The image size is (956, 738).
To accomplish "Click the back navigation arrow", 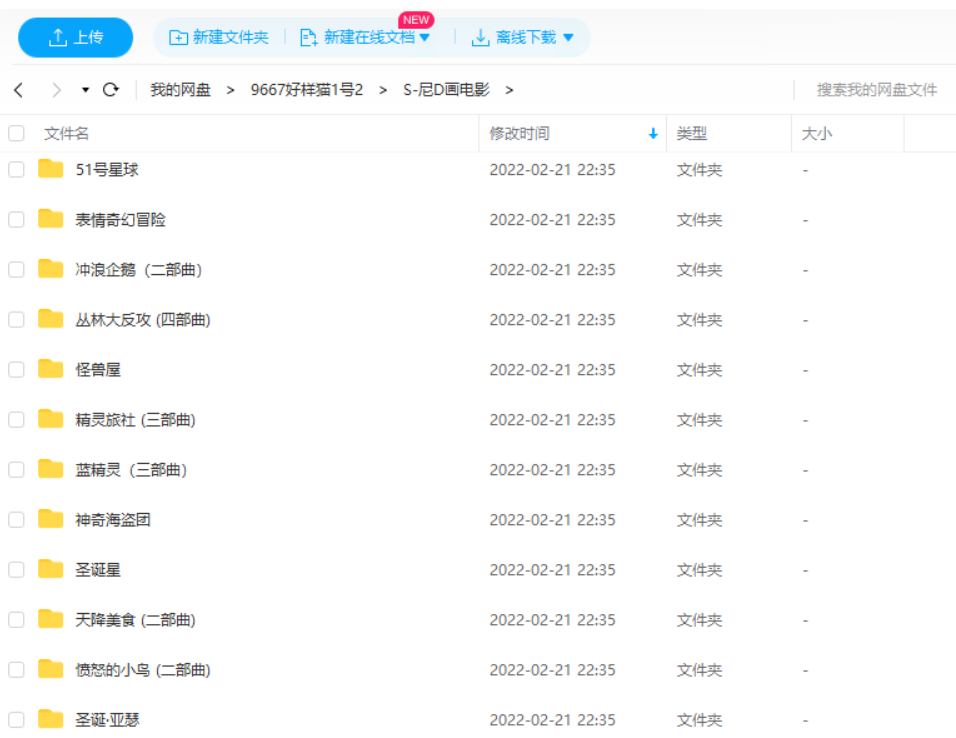I will pyautogui.click(x=19, y=90).
